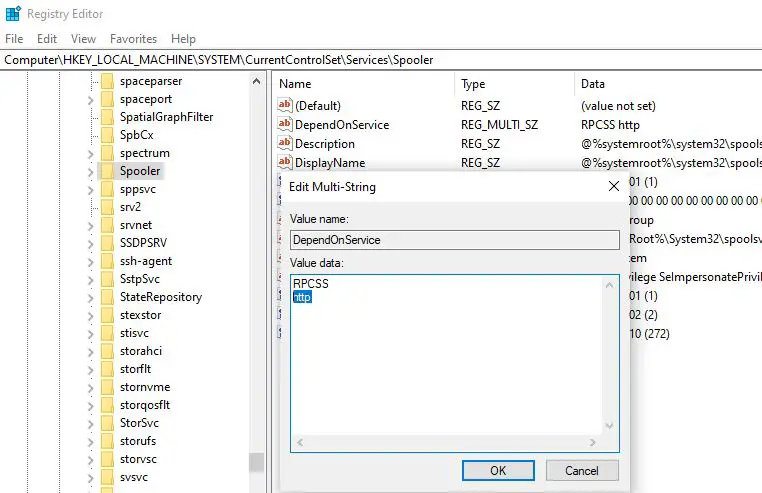Select the storufs tree key
762x493 pixels.
138,441
